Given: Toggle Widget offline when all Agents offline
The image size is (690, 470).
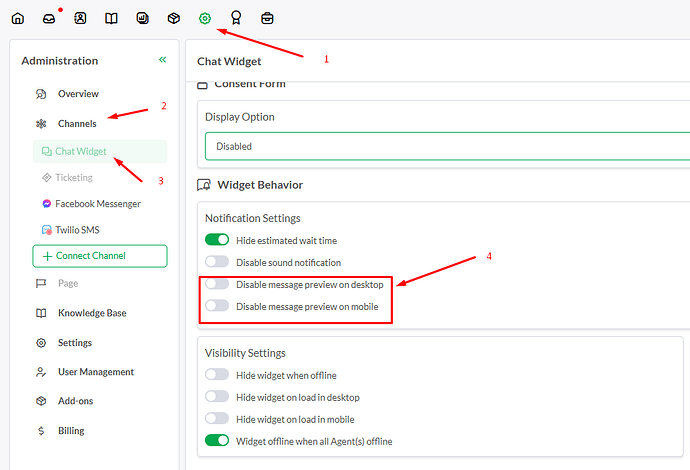Looking at the screenshot, I should (217, 441).
